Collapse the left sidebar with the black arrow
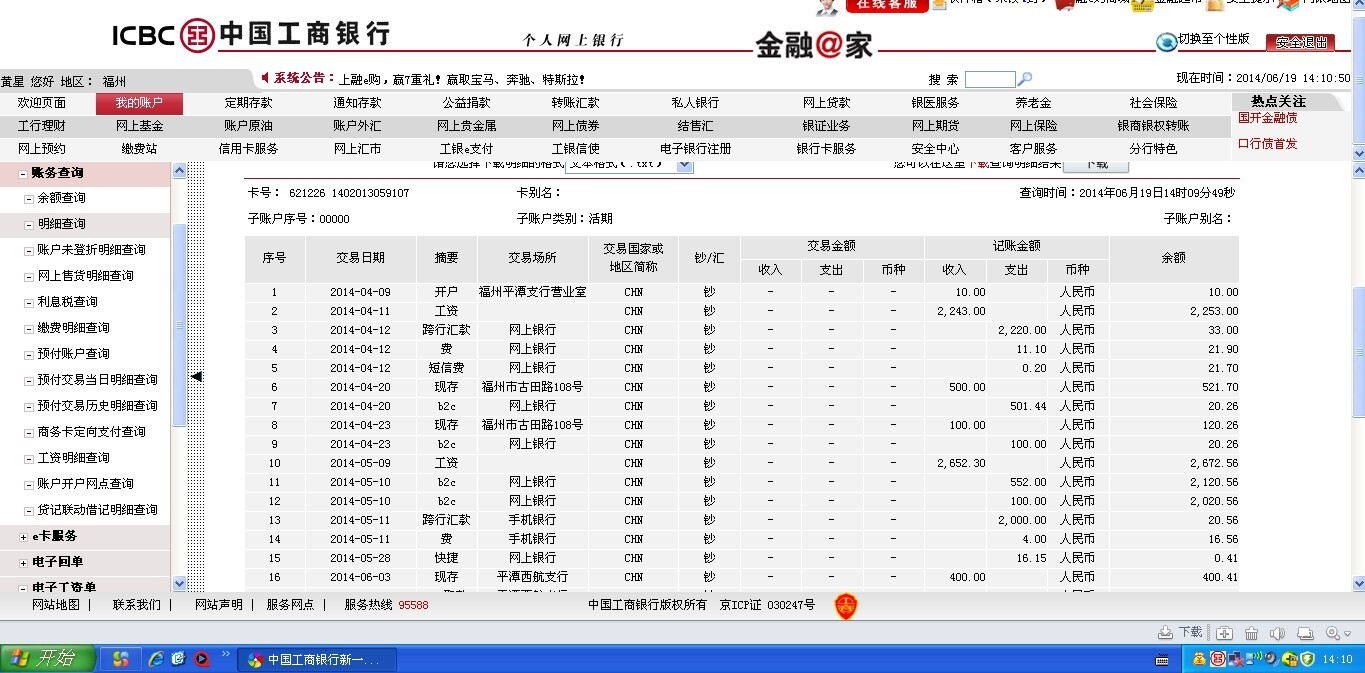 click(x=197, y=377)
